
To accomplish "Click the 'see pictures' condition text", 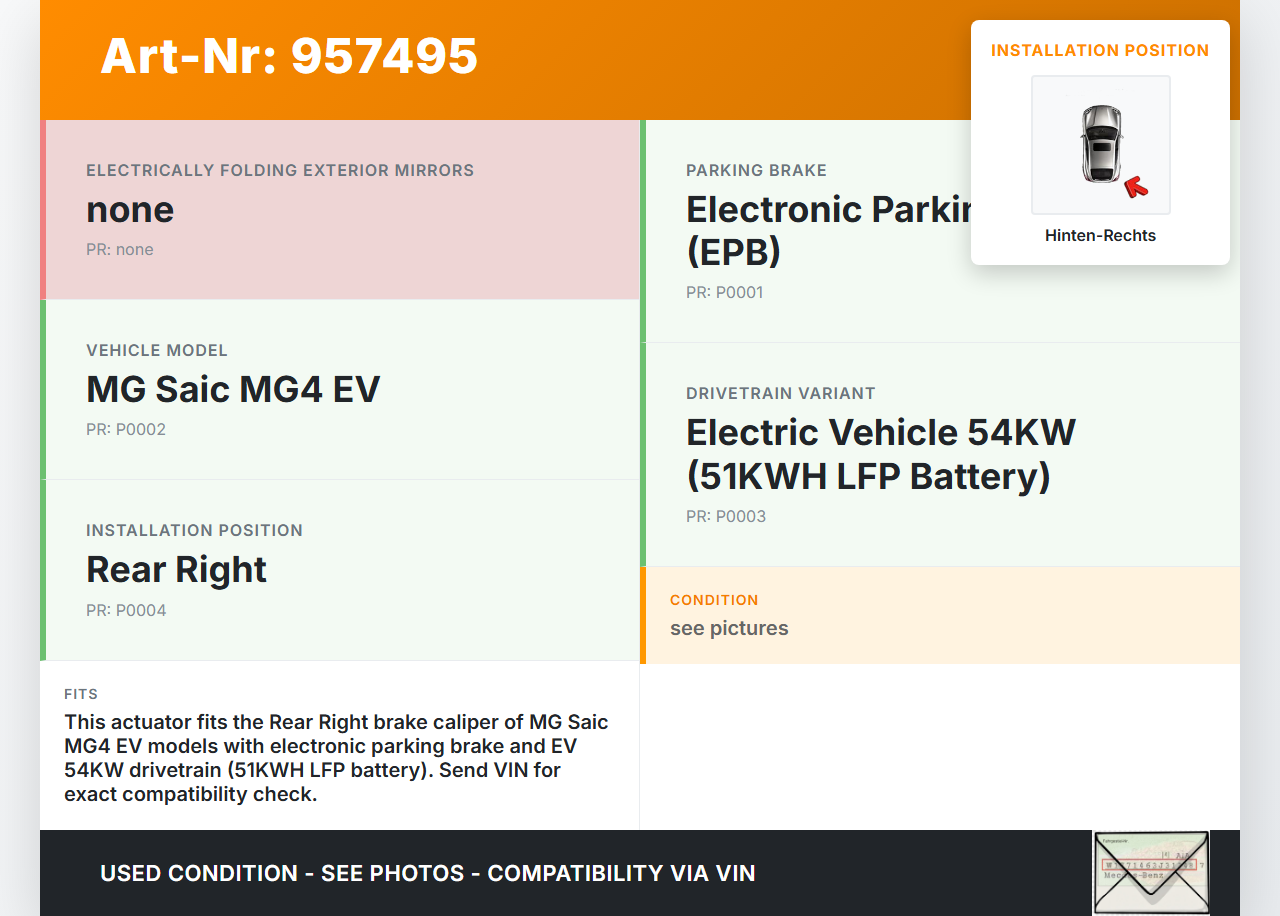I will [x=729, y=628].
